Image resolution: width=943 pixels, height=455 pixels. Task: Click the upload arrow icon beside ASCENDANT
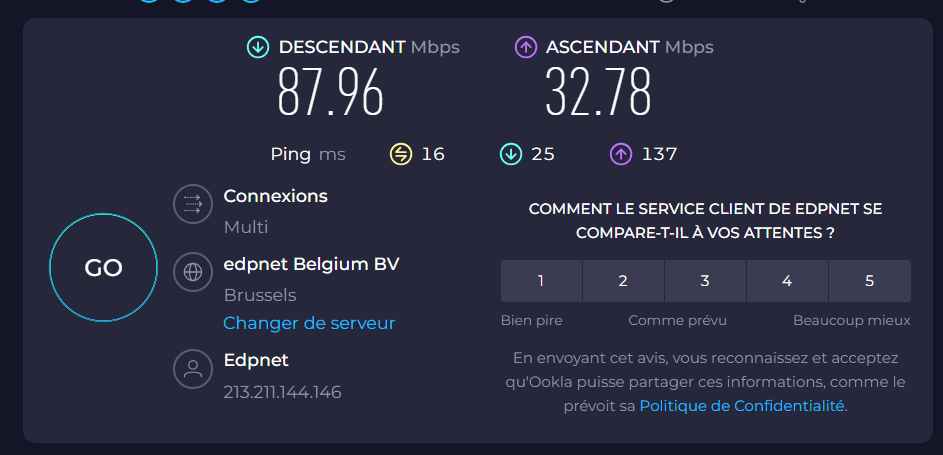(x=526, y=47)
